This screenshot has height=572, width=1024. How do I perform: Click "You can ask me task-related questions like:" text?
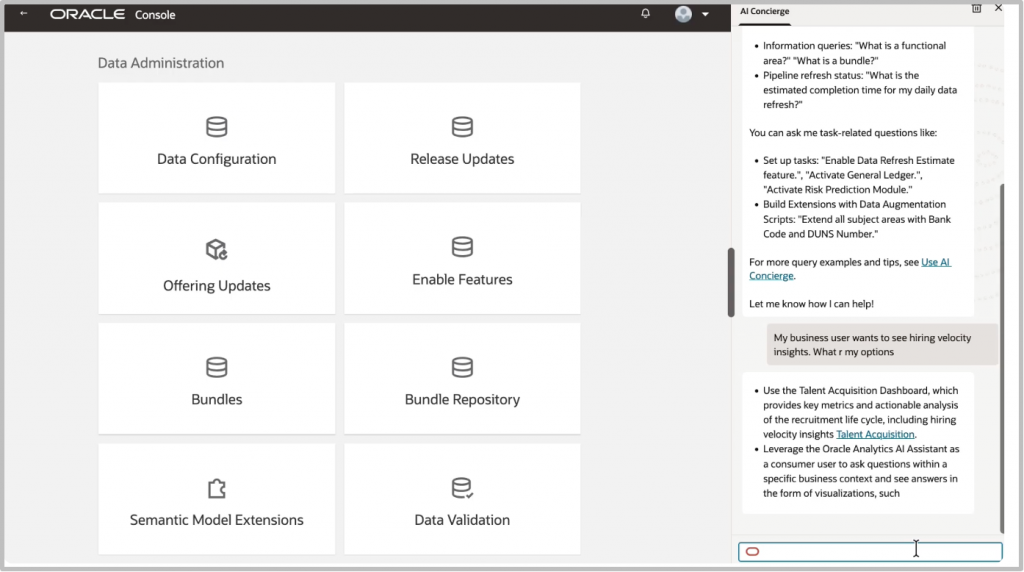tap(842, 133)
